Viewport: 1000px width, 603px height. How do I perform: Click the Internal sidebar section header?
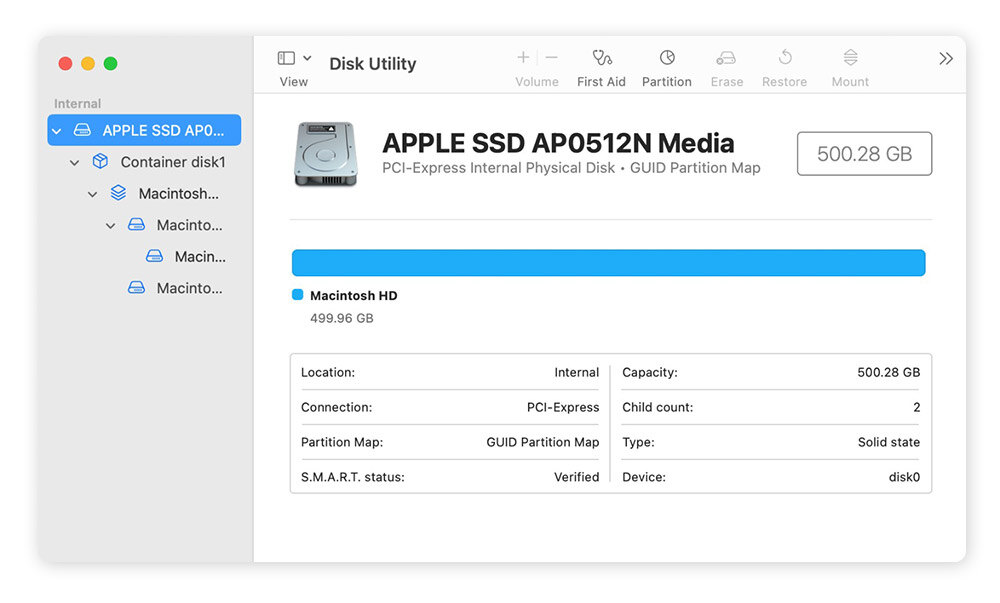tap(77, 103)
